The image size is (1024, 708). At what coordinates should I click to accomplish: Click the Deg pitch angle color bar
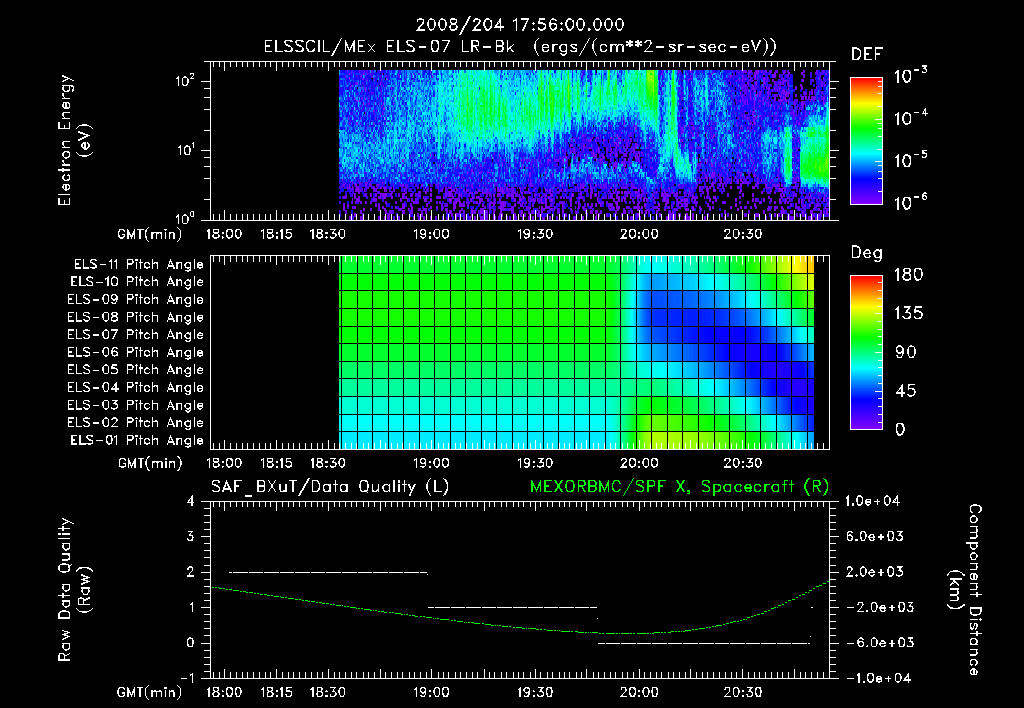coord(866,353)
